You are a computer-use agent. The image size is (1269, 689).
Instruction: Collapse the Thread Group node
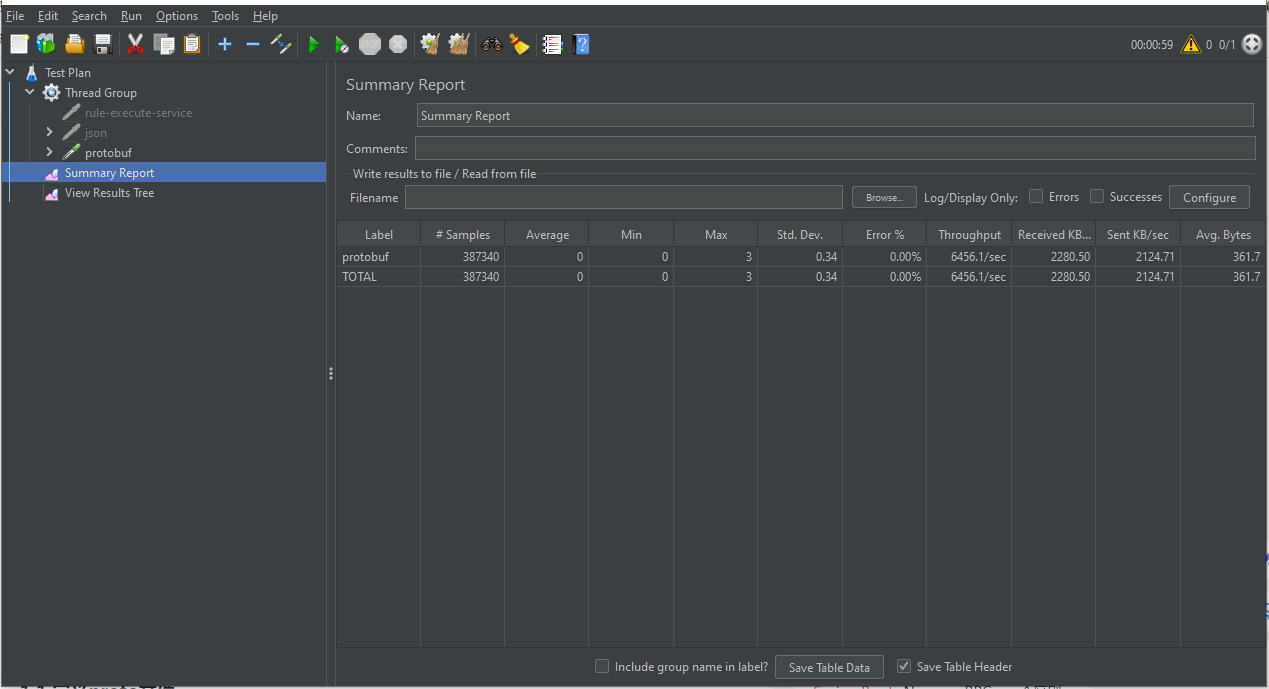29,92
